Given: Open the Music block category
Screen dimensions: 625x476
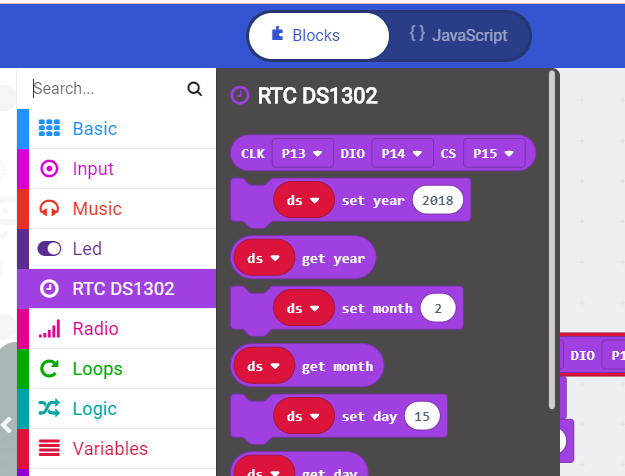Looking at the screenshot, I should point(117,208).
